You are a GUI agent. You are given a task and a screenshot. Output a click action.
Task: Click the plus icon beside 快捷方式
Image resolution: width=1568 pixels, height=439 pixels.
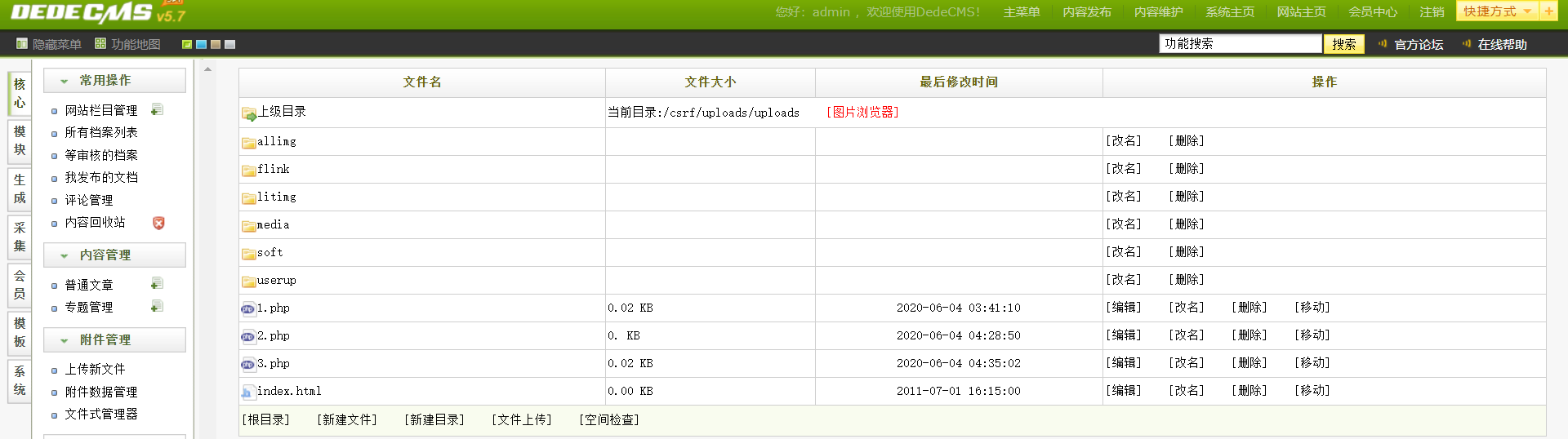coord(1548,11)
